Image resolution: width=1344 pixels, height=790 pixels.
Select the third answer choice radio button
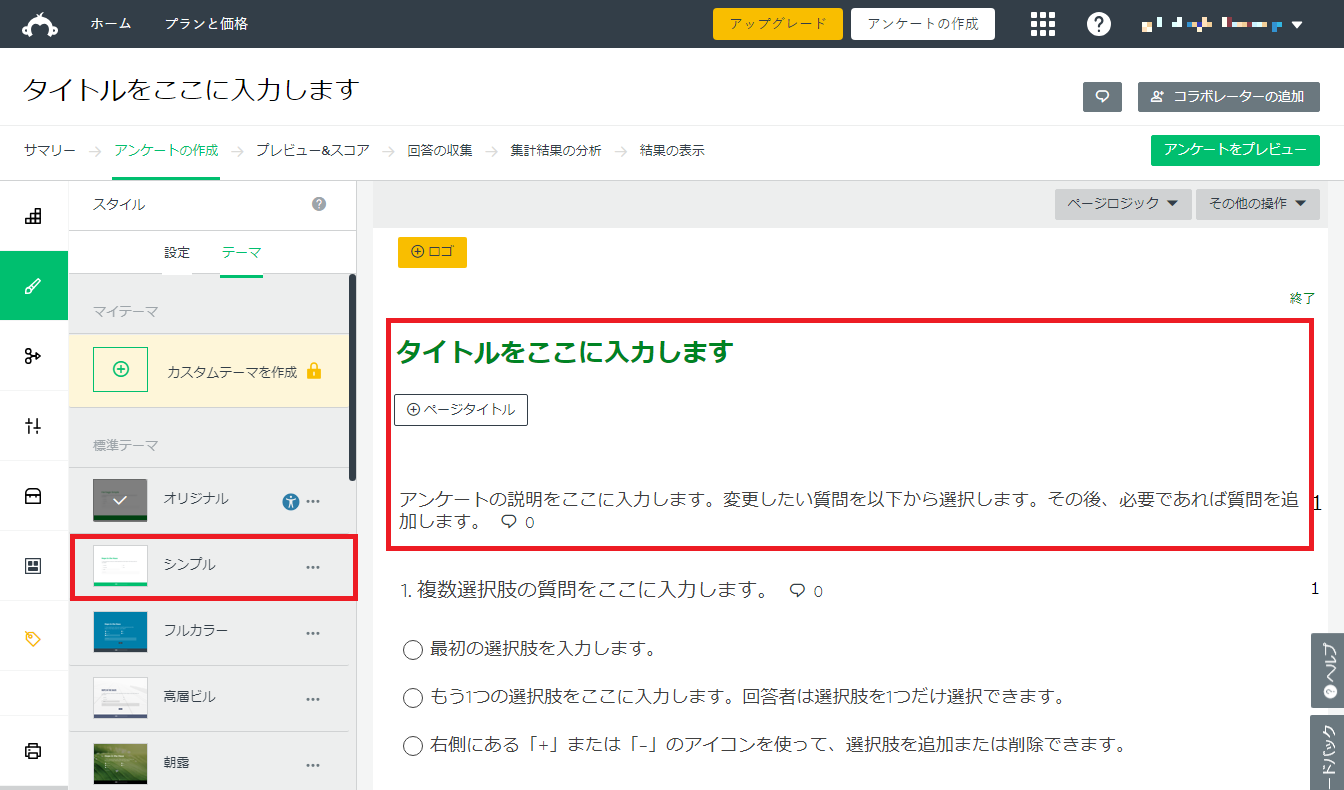pos(413,746)
